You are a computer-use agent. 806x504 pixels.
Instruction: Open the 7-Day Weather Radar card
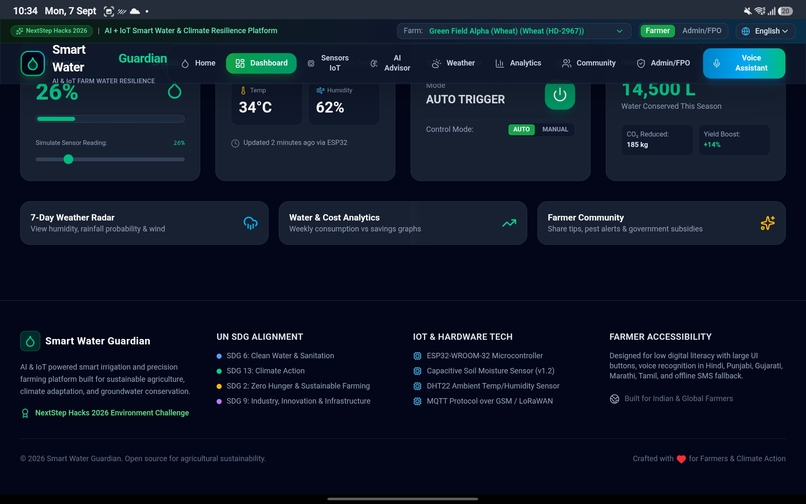point(144,223)
